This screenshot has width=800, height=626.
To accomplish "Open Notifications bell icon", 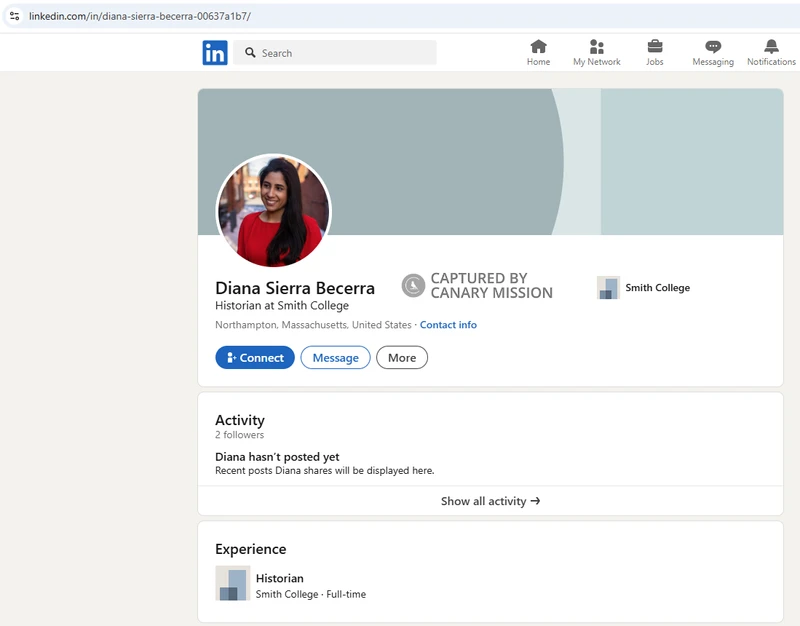I will click(771, 47).
